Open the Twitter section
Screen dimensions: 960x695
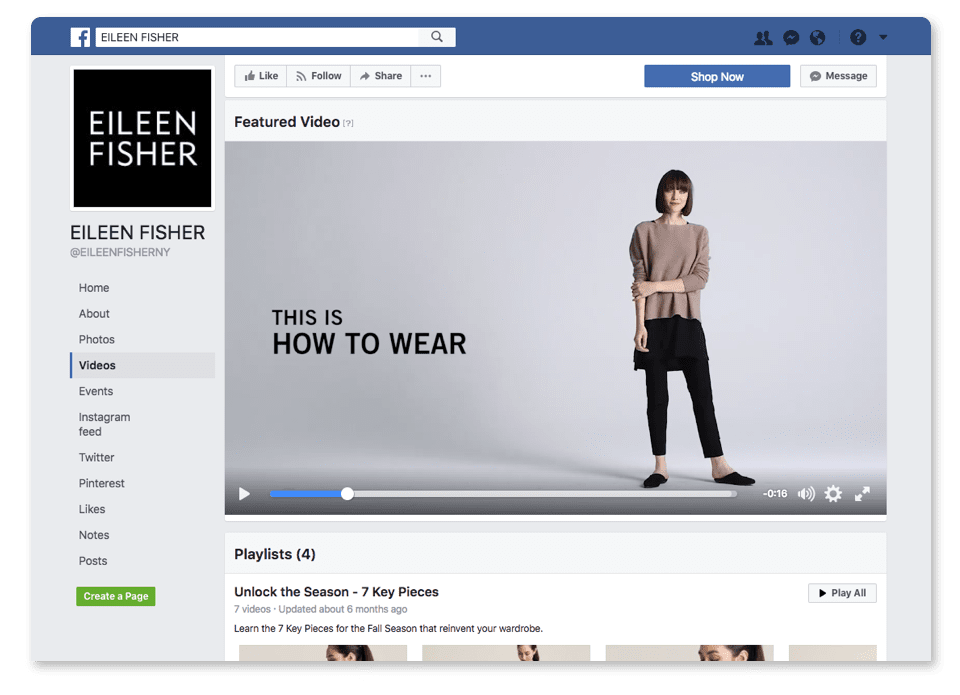coord(96,457)
